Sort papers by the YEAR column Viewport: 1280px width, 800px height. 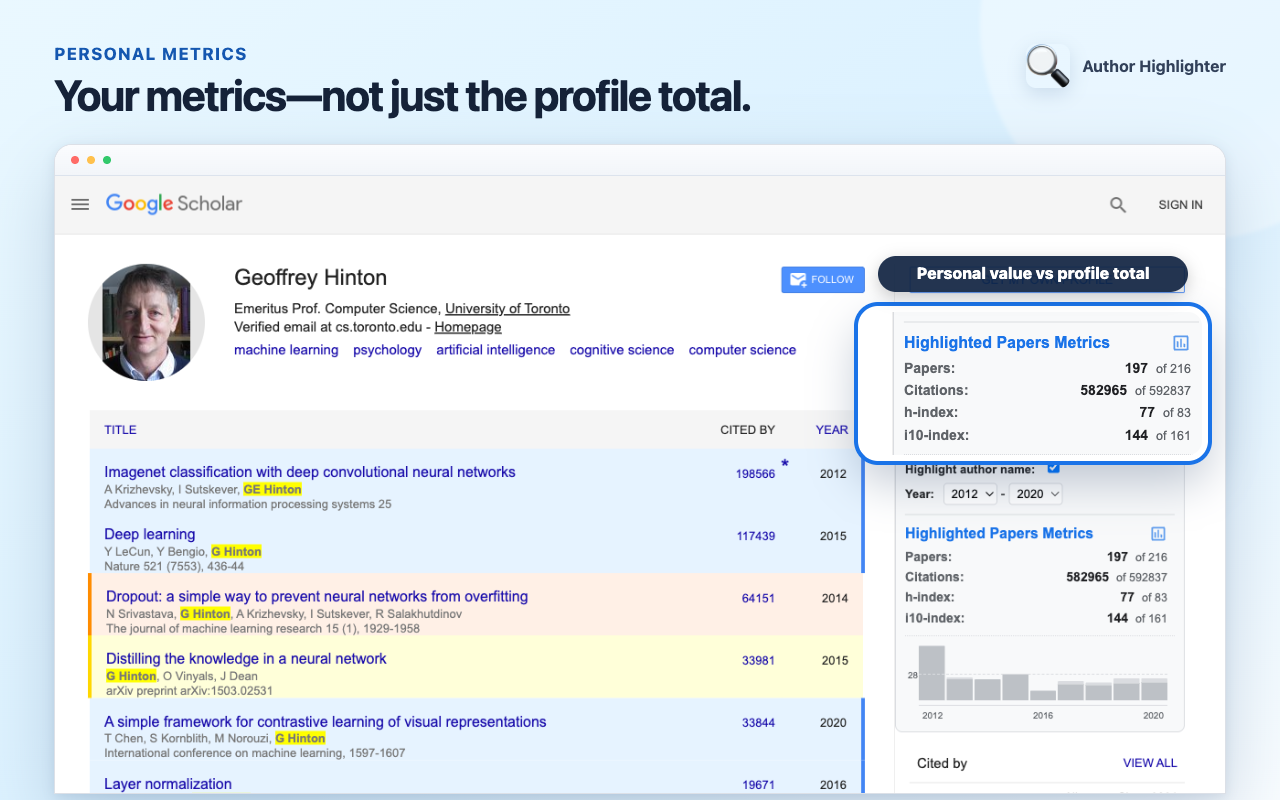click(832, 430)
